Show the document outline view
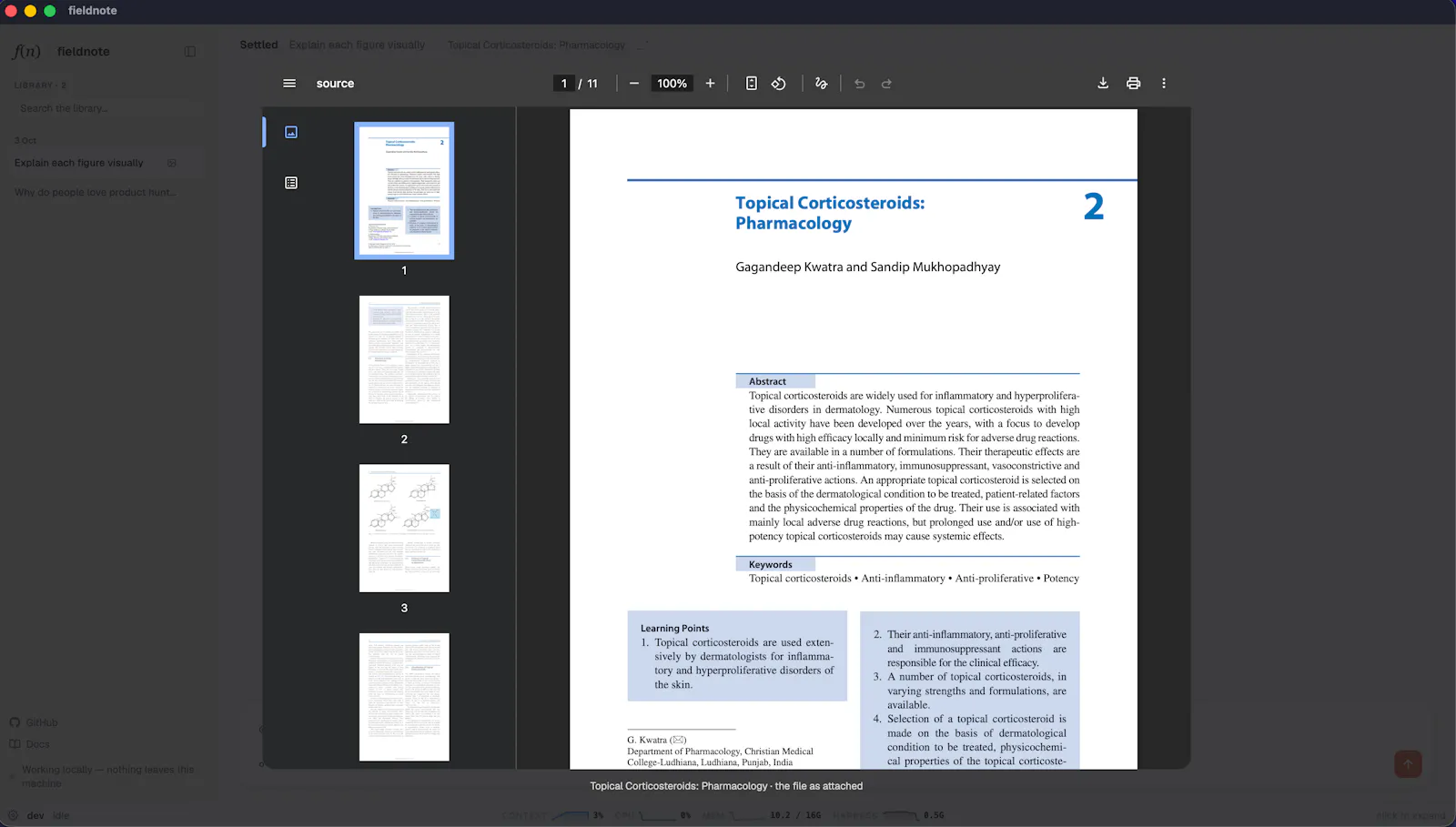 pyautogui.click(x=291, y=183)
